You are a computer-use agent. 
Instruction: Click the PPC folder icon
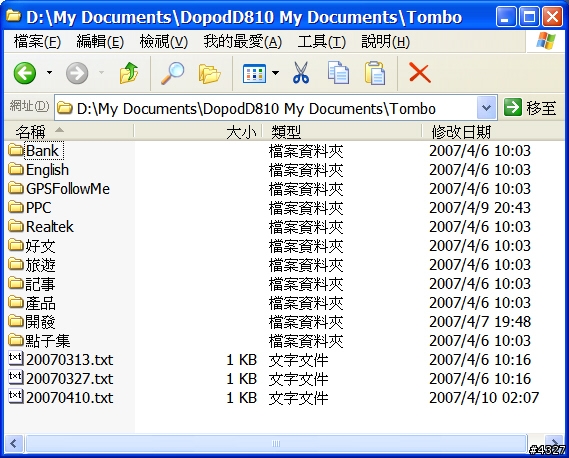point(16,207)
